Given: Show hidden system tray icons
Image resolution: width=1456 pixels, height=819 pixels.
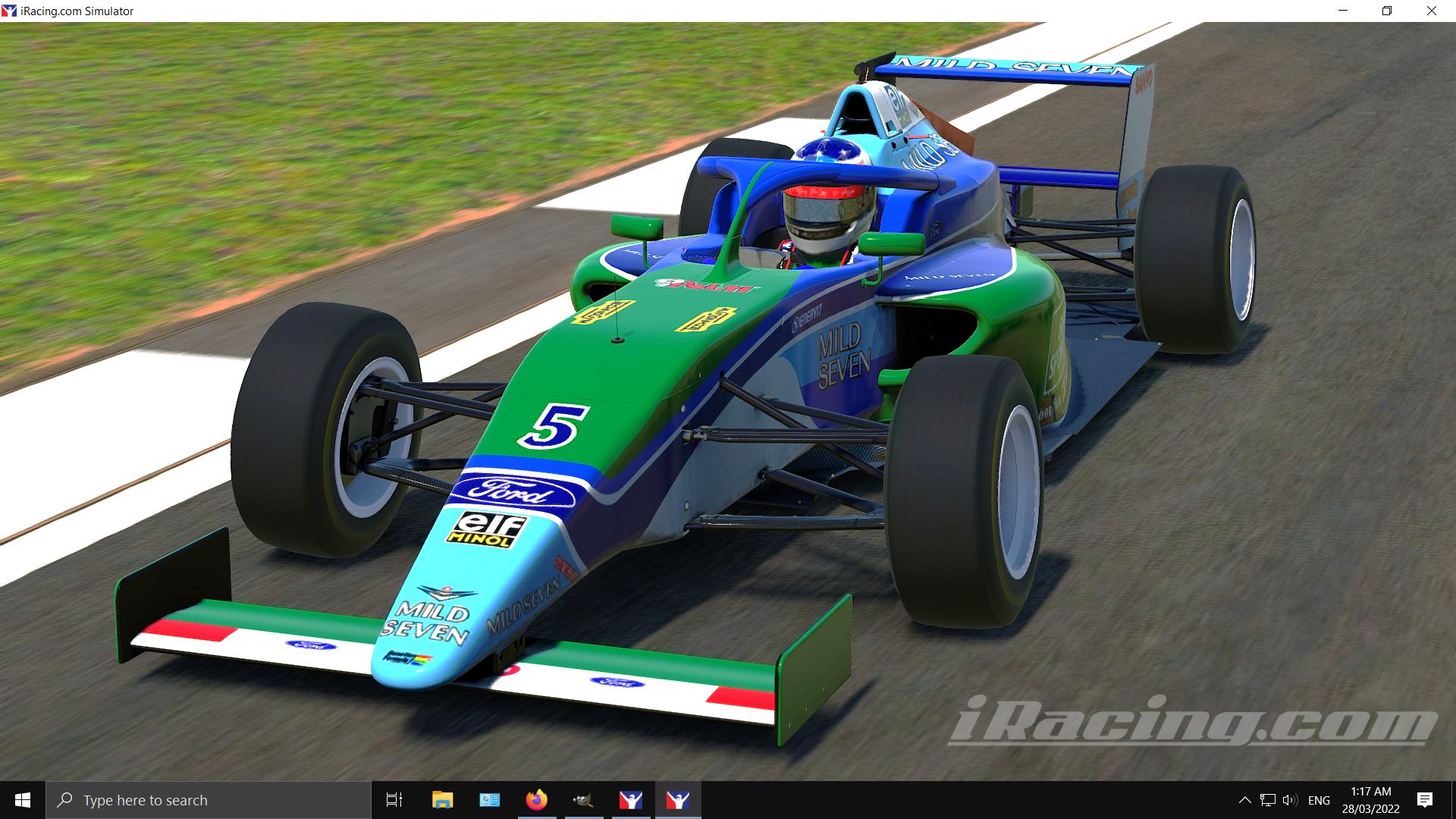Looking at the screenshot, I should (1245, 800).
